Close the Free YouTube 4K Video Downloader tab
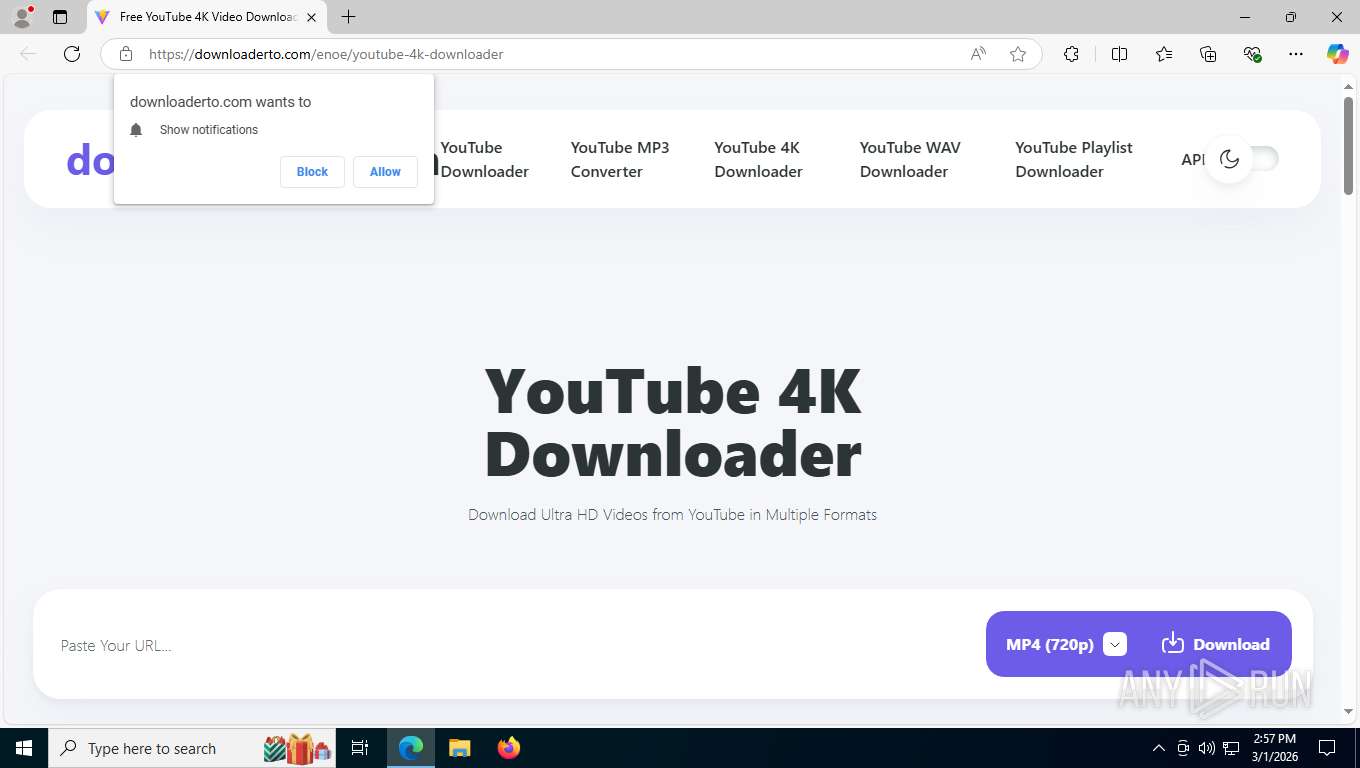Image resolution: width=1360 pixels, height=768 pixels. click(312, 17)
